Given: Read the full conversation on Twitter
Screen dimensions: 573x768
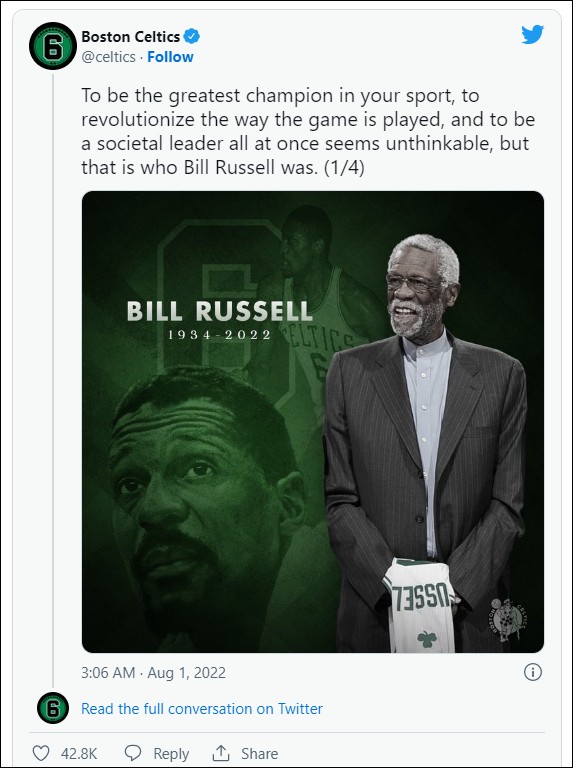Looking at the screenshot, I should click(x=202, y=709).
